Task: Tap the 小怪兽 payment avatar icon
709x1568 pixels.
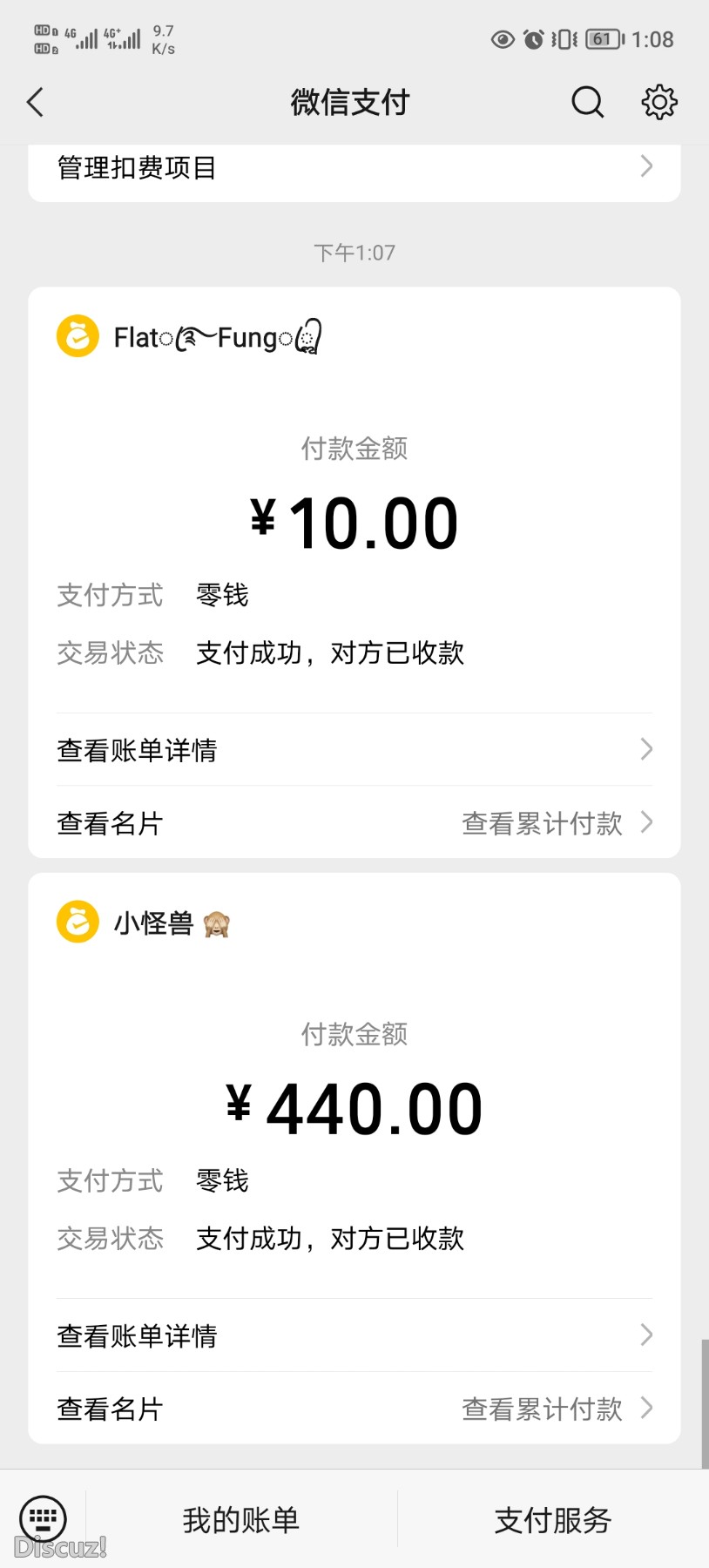Action: [78, 922]
